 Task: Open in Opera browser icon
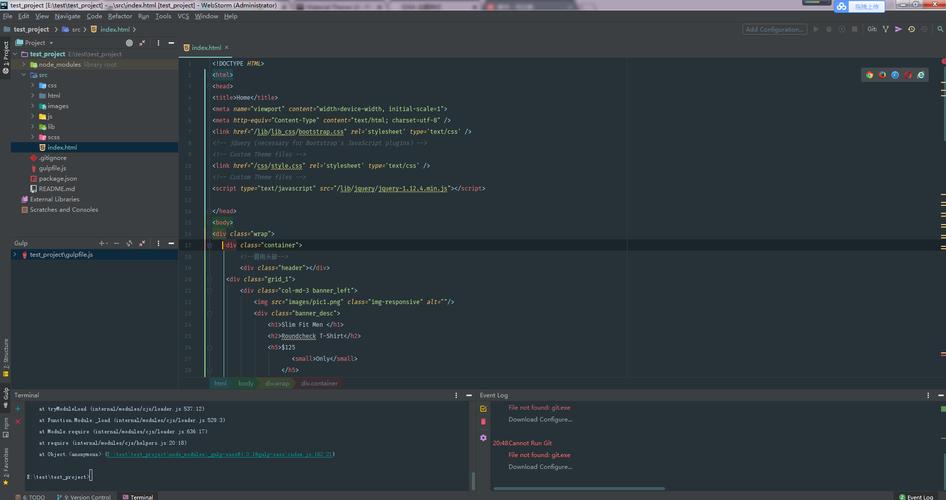coord(907,75)
